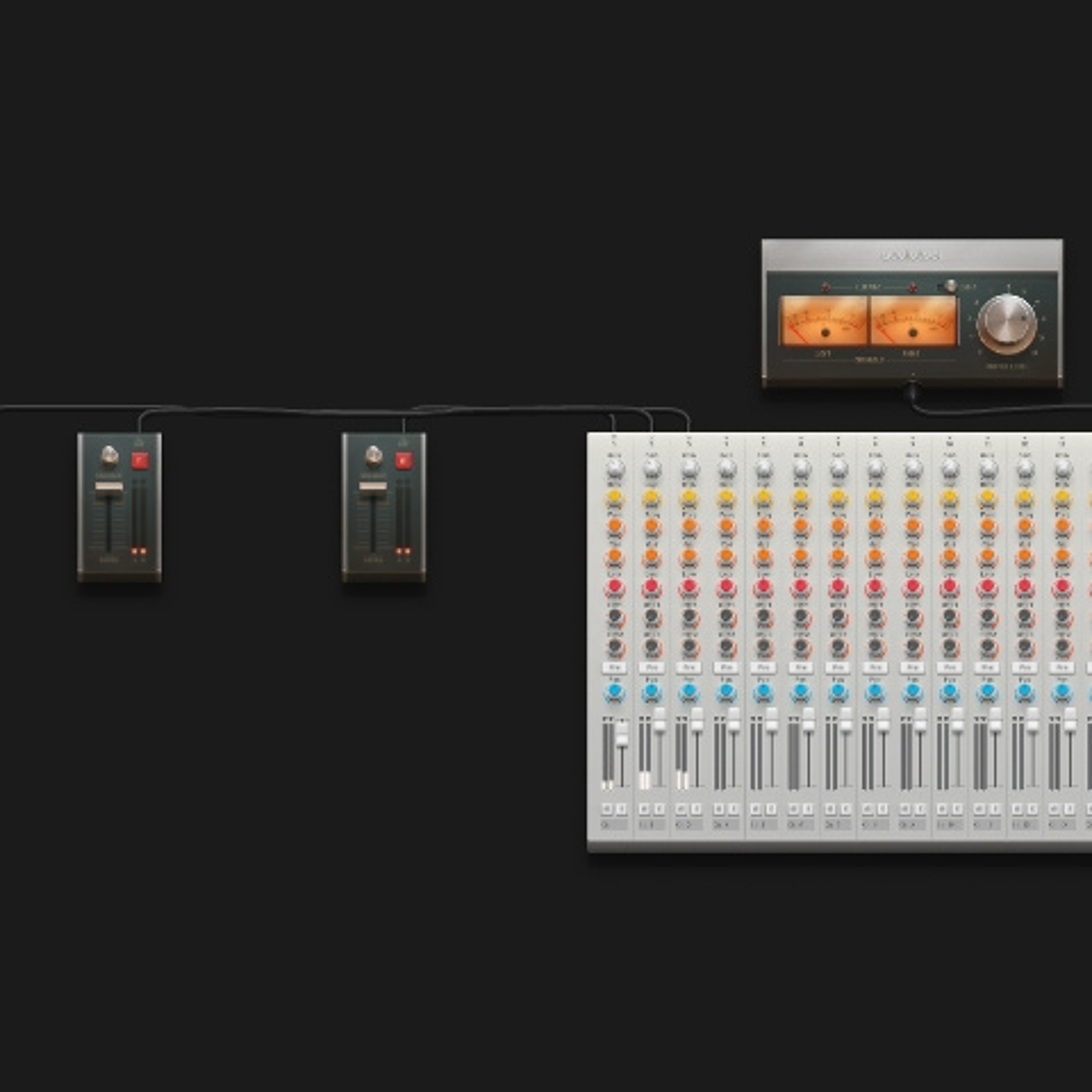Click the silver knob on the leftmost fader unit
Image resolution: width=1092 pixels, height=1092 pixels.
(x=110, y=456)
